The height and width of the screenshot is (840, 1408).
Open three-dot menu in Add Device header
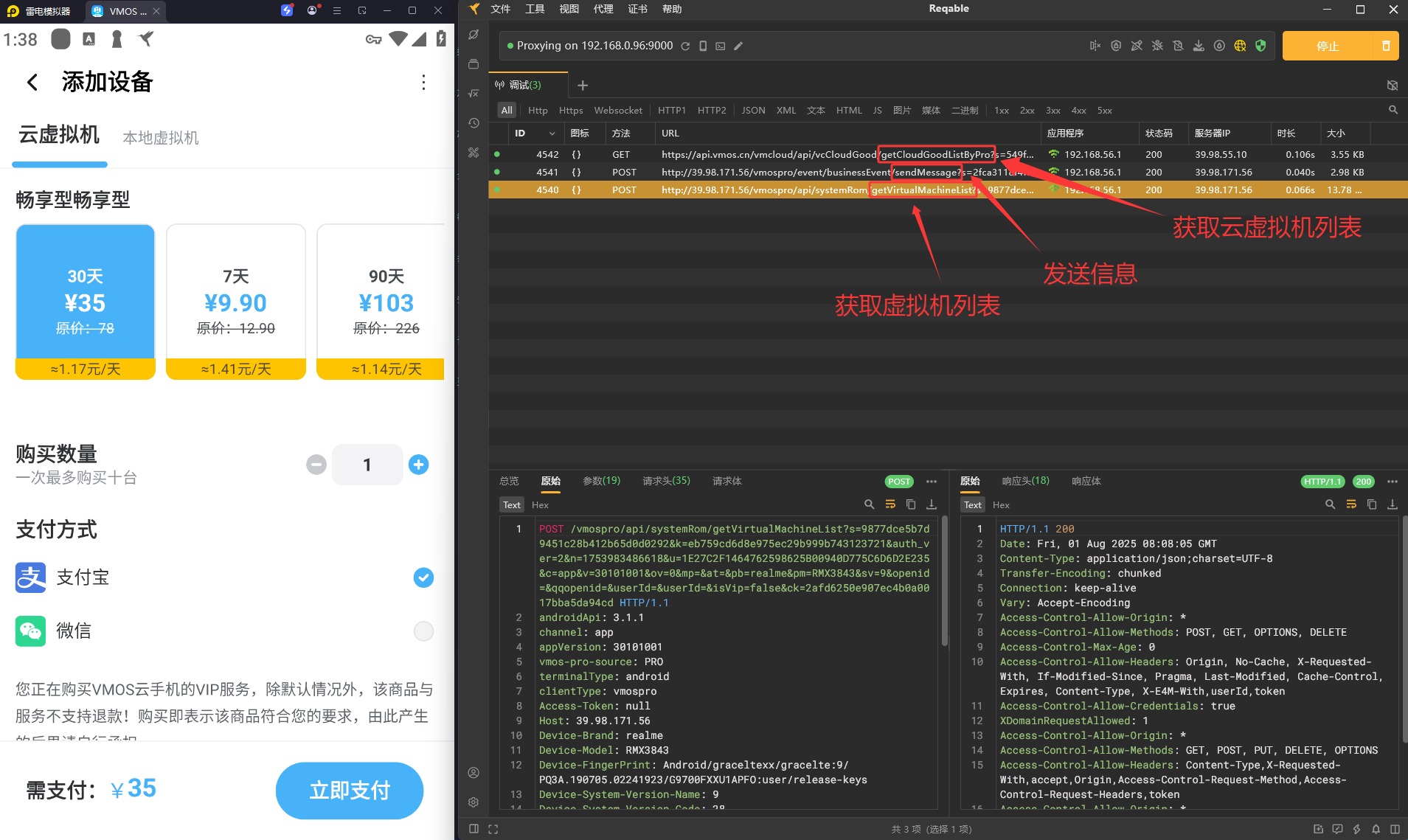[x=423, y=82]
